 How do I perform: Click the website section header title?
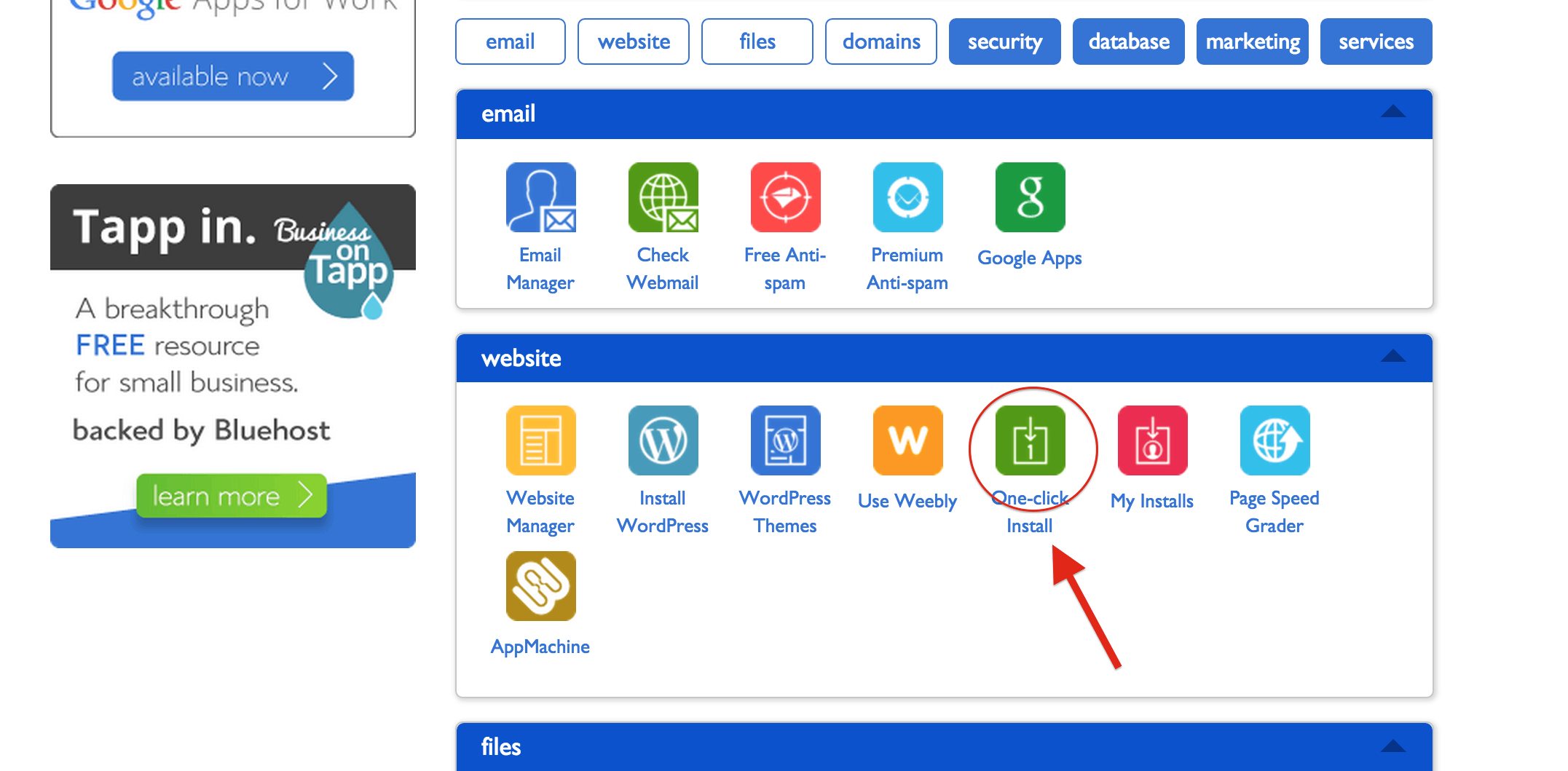(521, 358)
